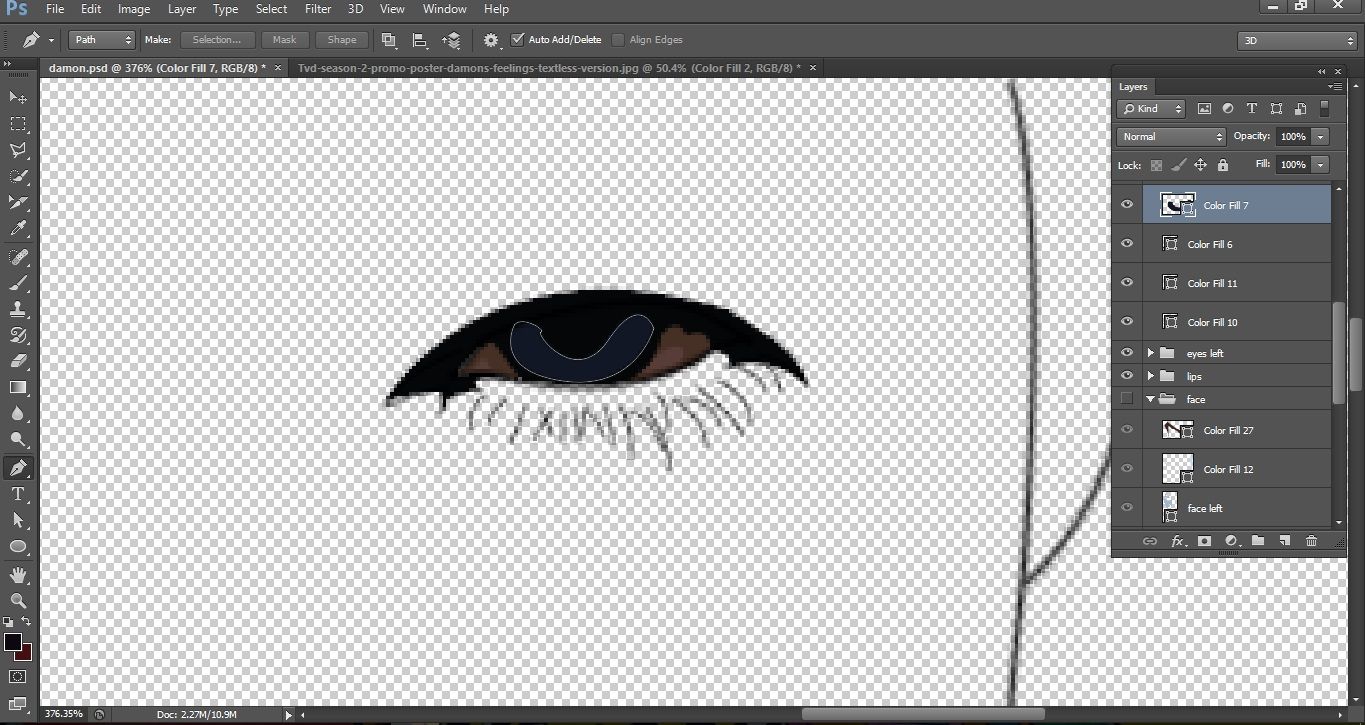Select the Polygonal Lasso tool

pos(18,150)
